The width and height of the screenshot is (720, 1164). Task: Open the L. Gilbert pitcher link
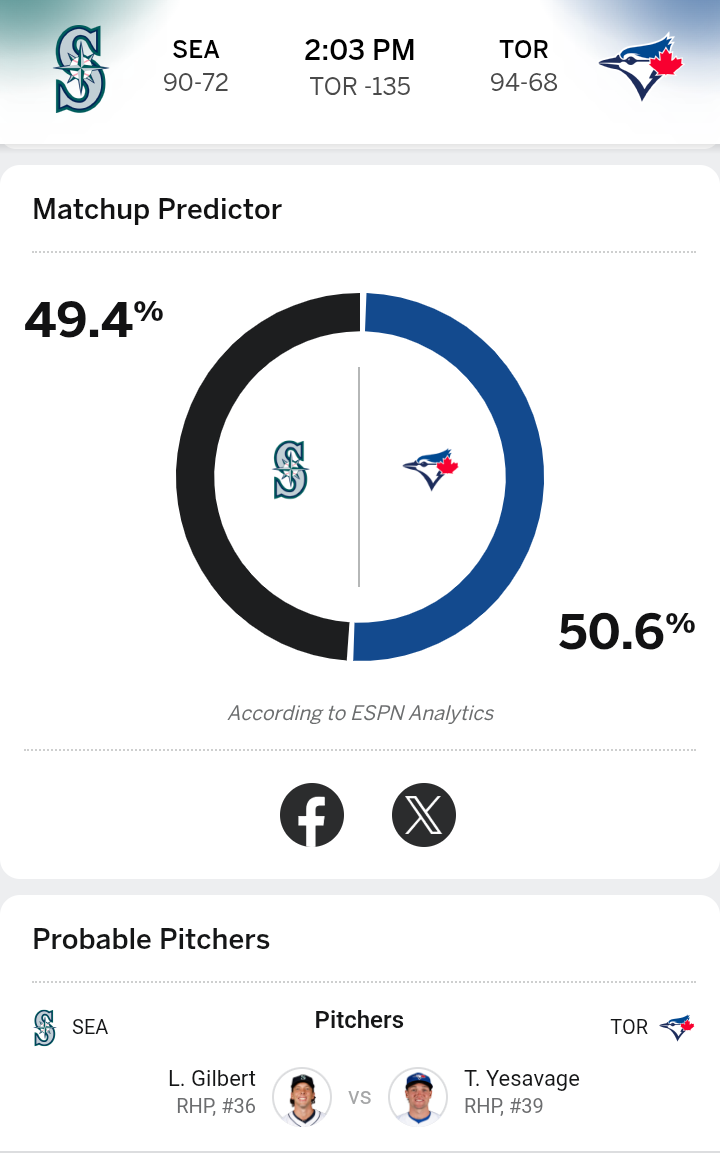[x=212, y=1079]
